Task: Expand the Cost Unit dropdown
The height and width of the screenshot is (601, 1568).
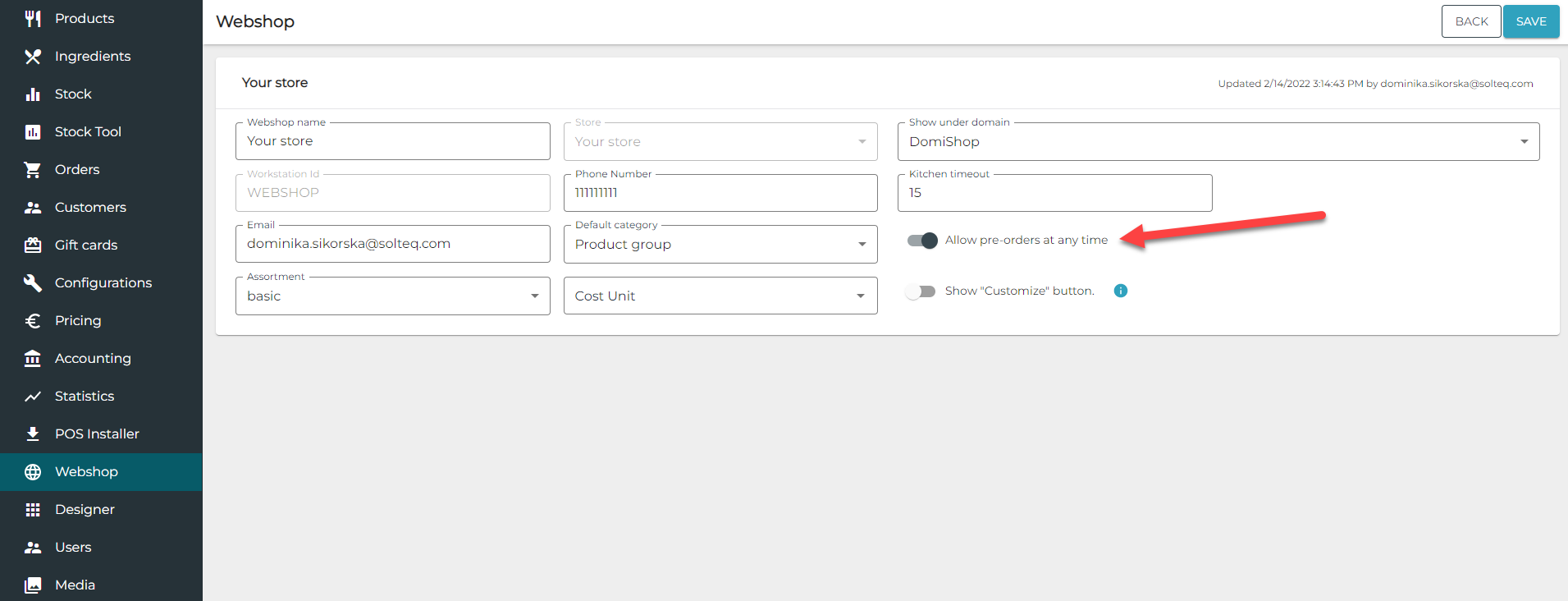Action: [x=720, y=296]
